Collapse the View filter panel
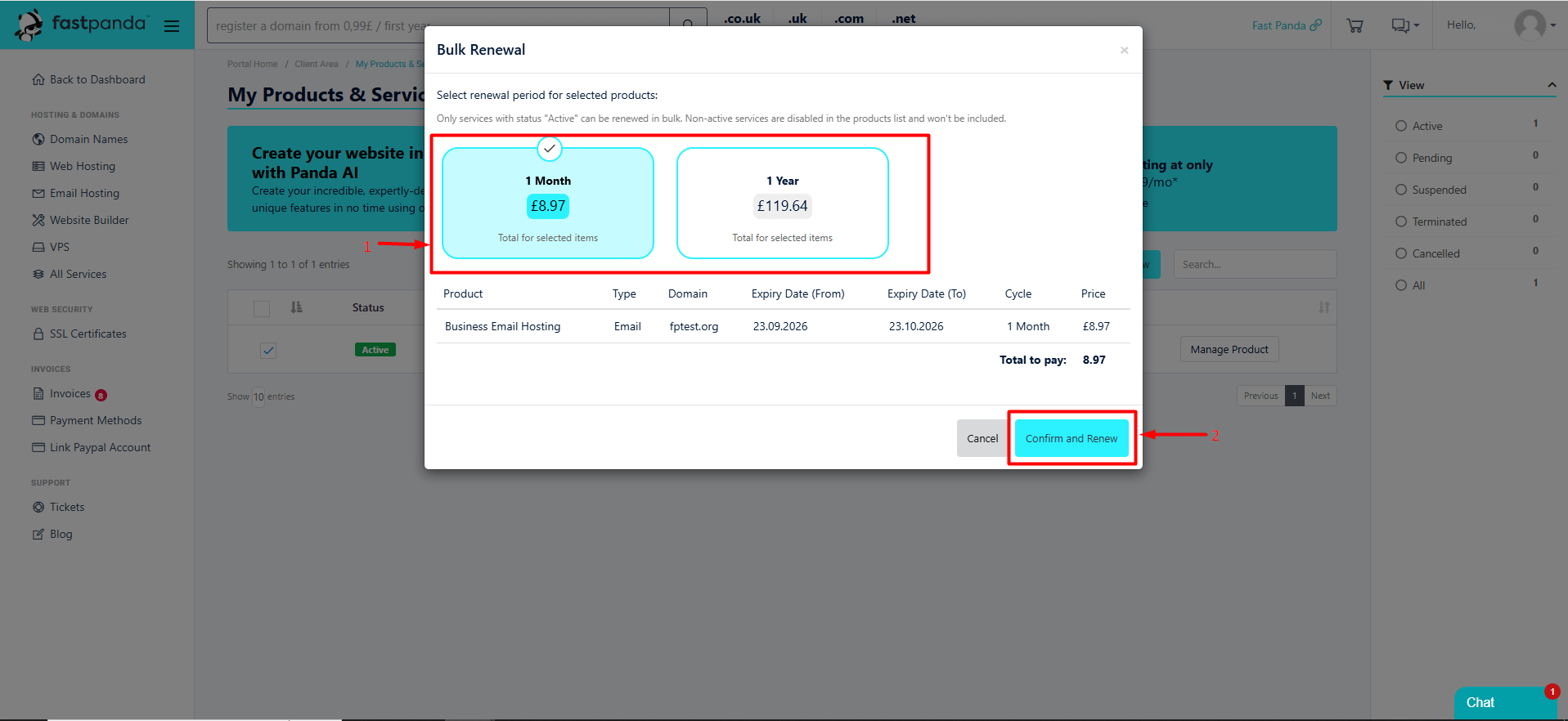Screen dimensions: 1568x721 (x=1551, y=85)
